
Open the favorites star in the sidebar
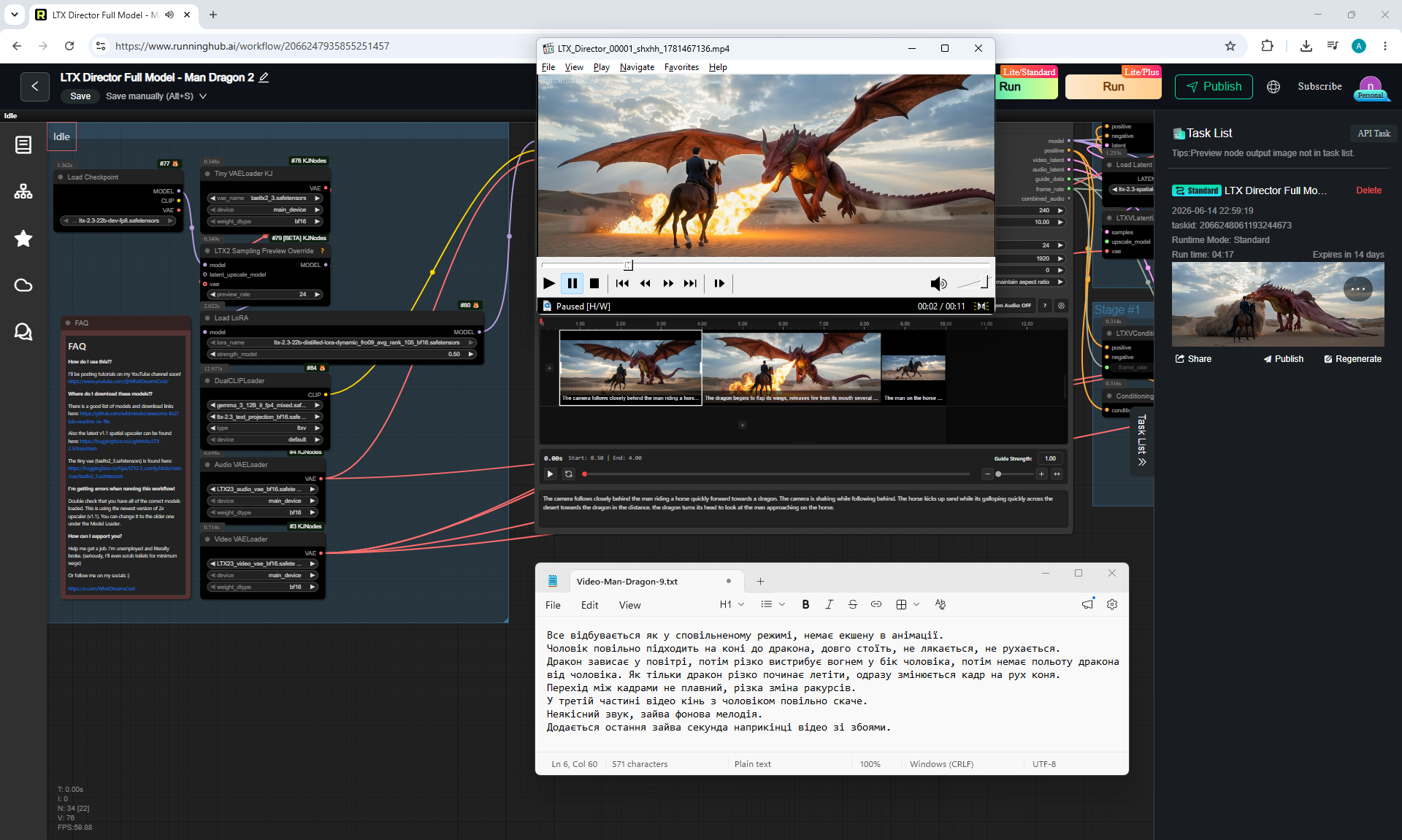coord(23,239)
